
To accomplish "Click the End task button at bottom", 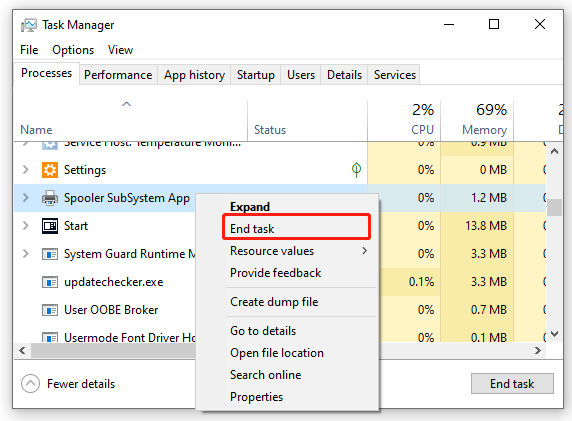I will (512, 384).
